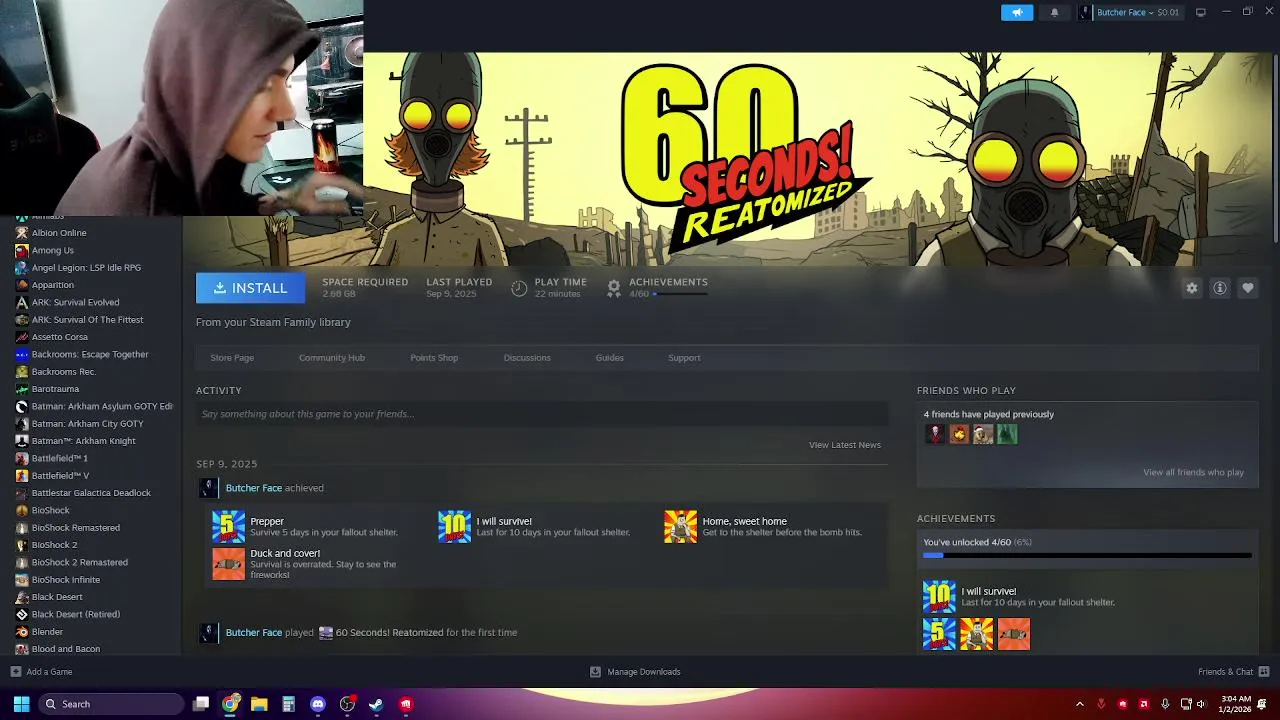Select Battlestar Galactica Deadlock
This screenshot has height=720, width=1280.
91,493
